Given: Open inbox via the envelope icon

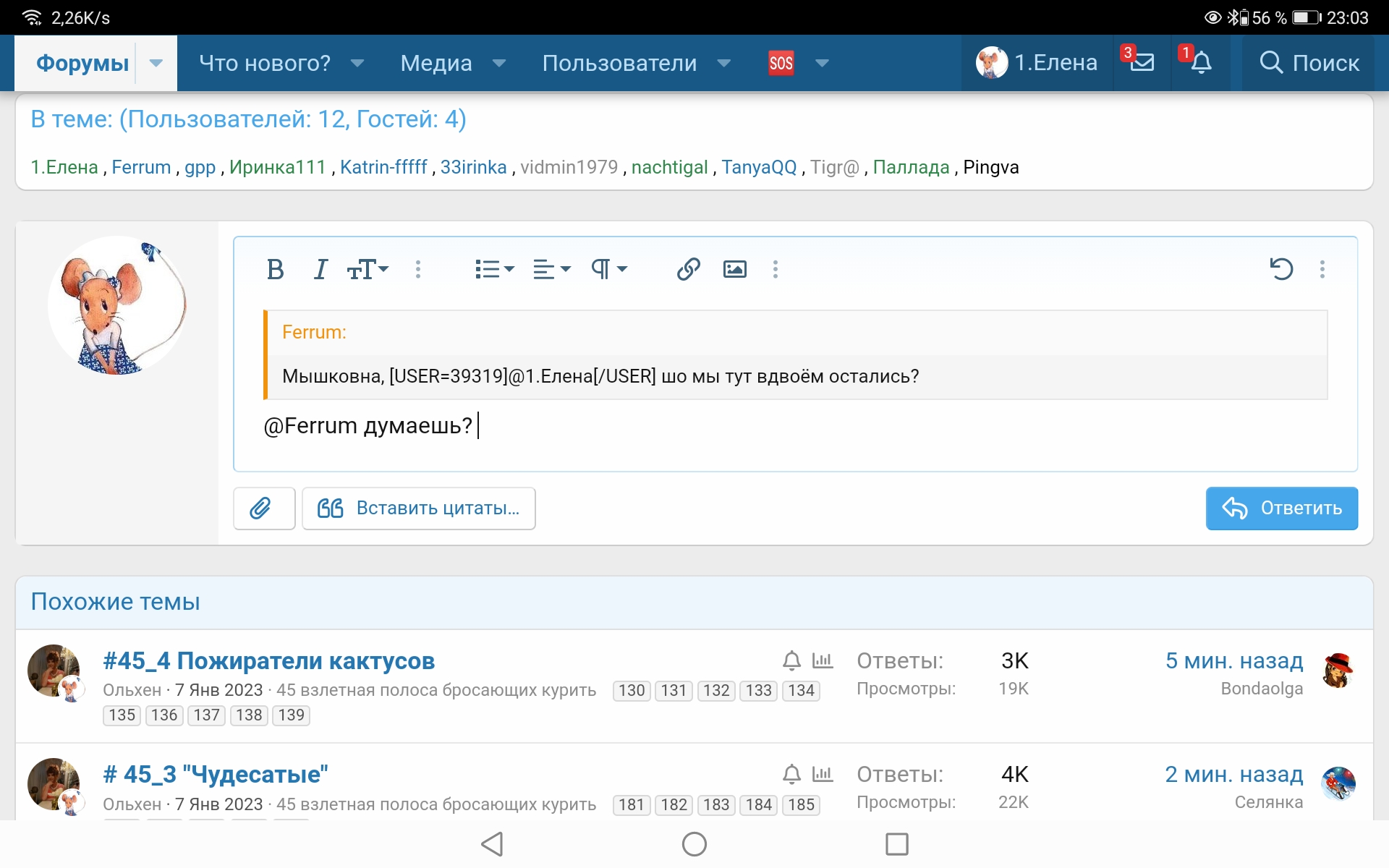Looking at the screenshot, I should pyautogui.click(x=1142, y=64).
